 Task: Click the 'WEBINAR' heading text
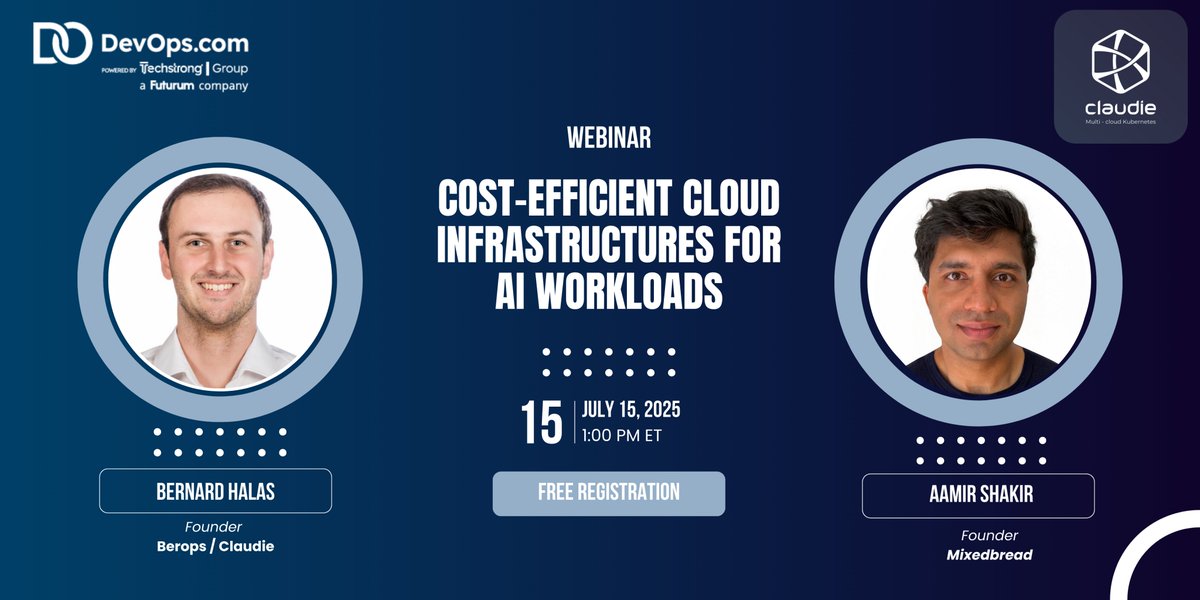coord(608,138)
